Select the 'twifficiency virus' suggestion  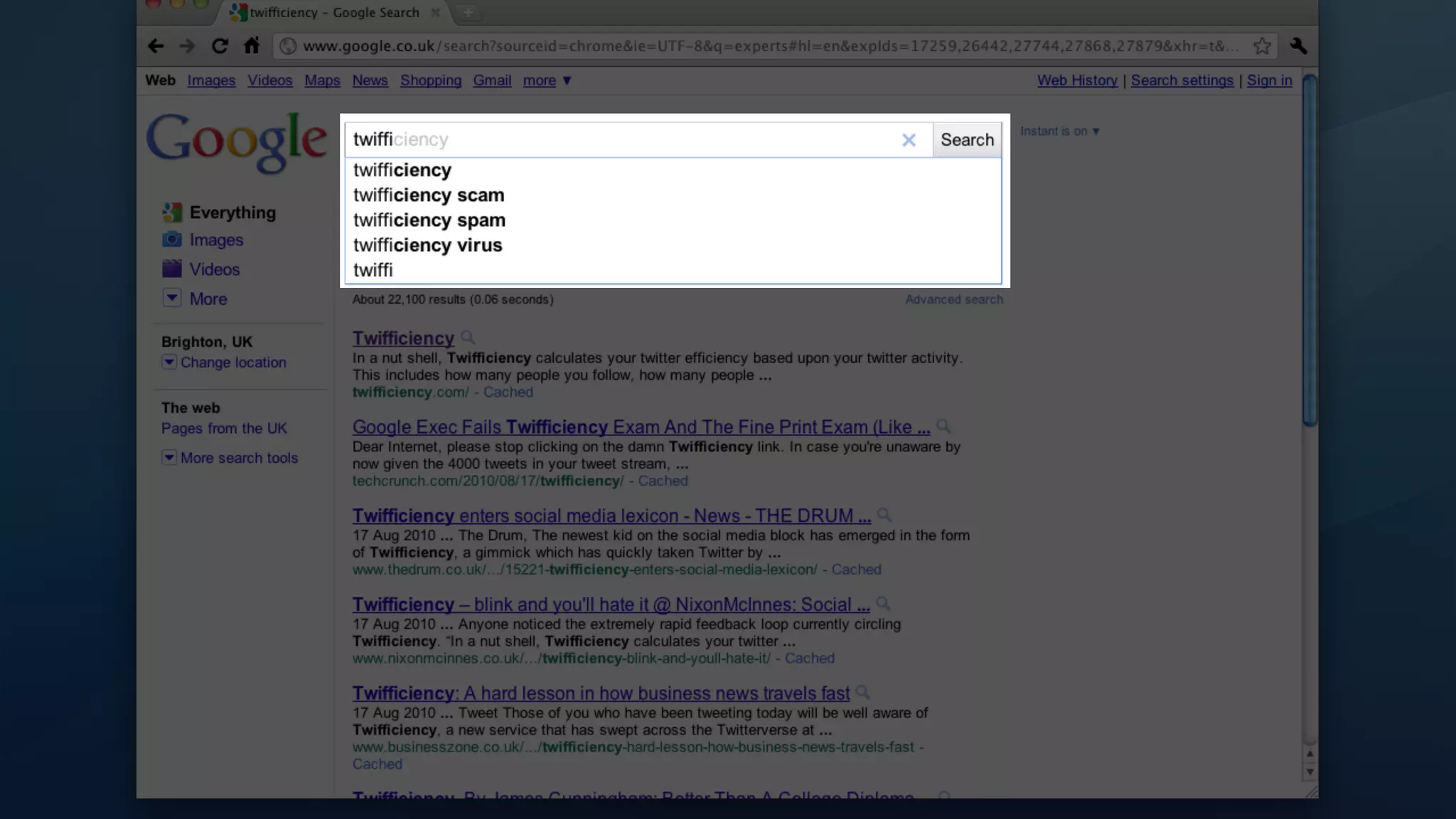click(x=427, y=245)
